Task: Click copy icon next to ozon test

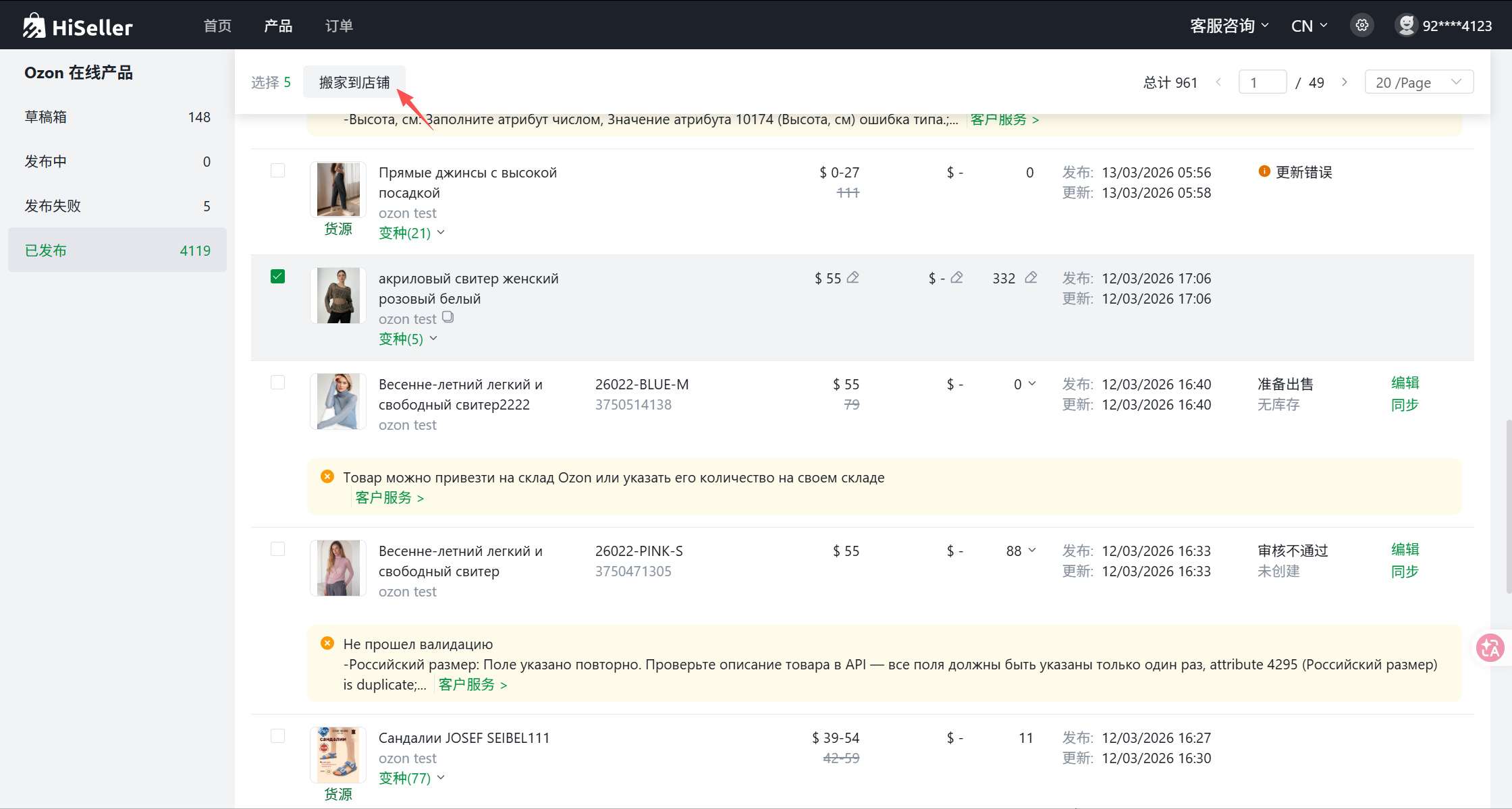Action: tap(448, 317)
